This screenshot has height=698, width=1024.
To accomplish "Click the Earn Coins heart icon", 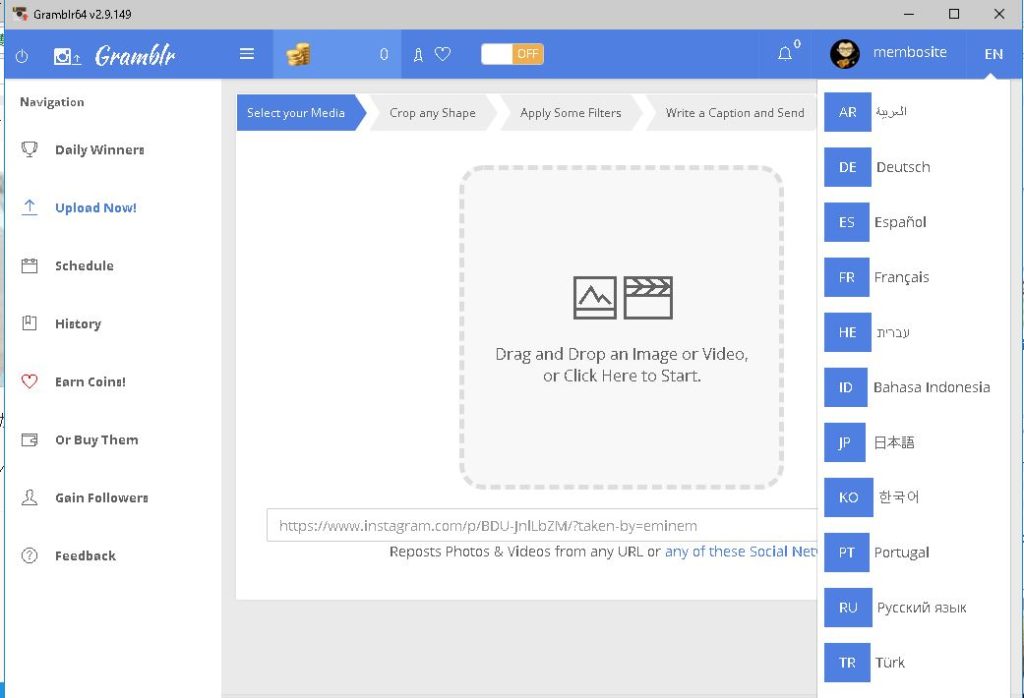I will 29,381.
